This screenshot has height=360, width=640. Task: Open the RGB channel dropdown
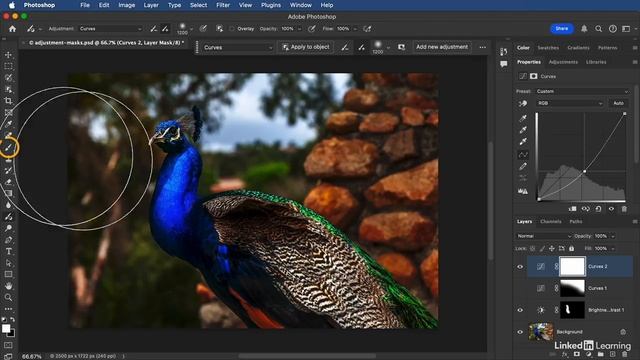(x=569, y=104)
